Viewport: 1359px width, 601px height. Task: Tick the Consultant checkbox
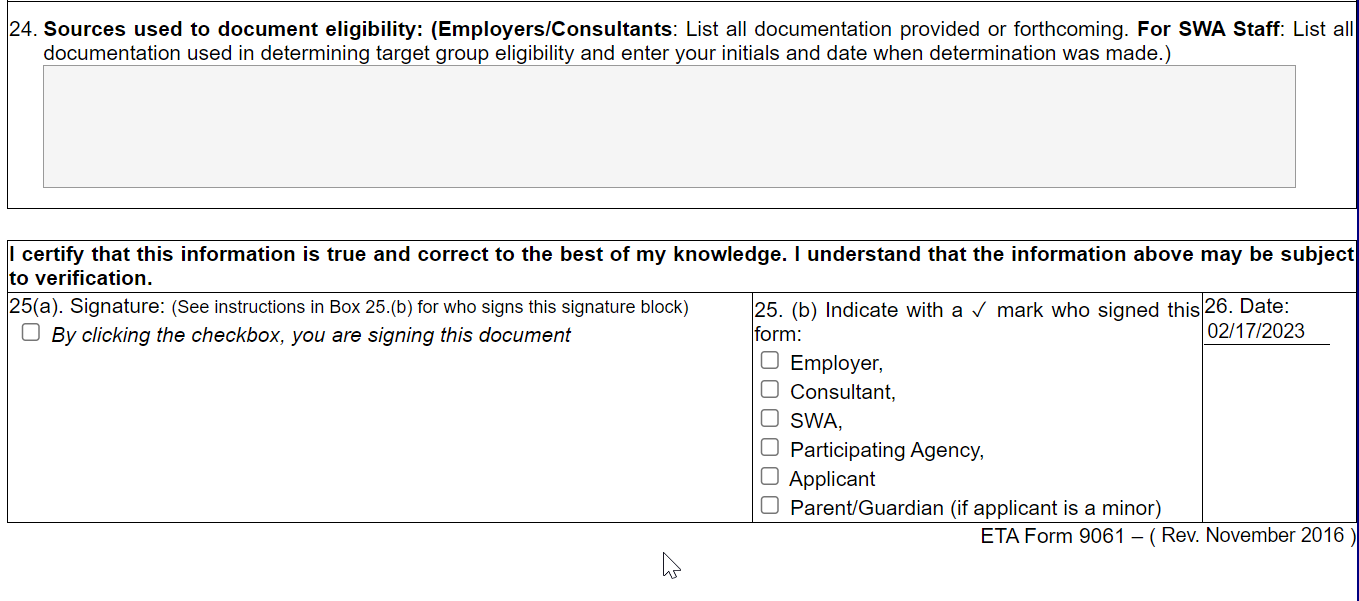[x=769, y=389]
